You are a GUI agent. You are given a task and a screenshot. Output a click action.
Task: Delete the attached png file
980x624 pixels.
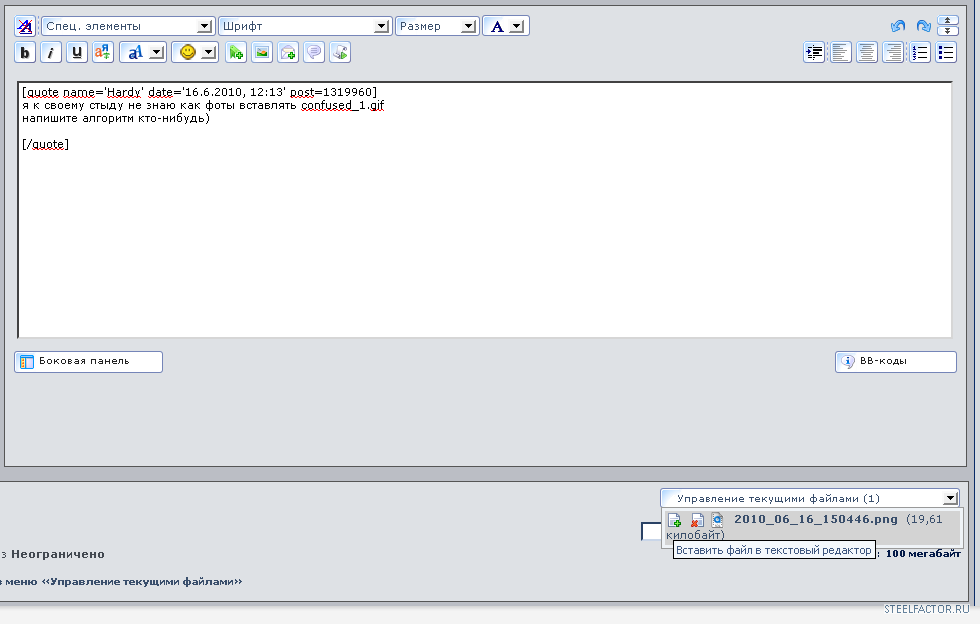696,520
